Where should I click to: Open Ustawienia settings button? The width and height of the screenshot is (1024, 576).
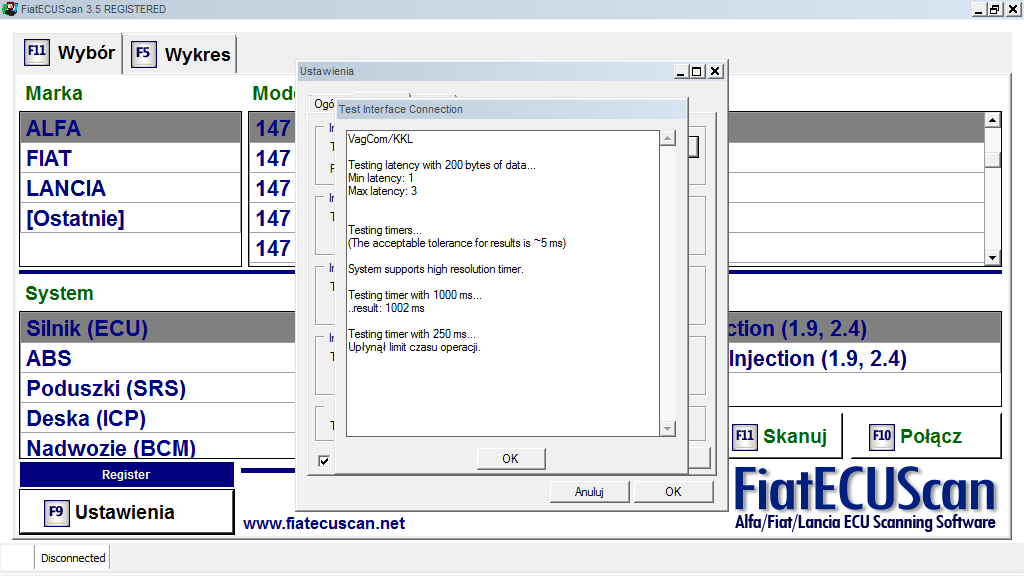click(x=127, y=512)
